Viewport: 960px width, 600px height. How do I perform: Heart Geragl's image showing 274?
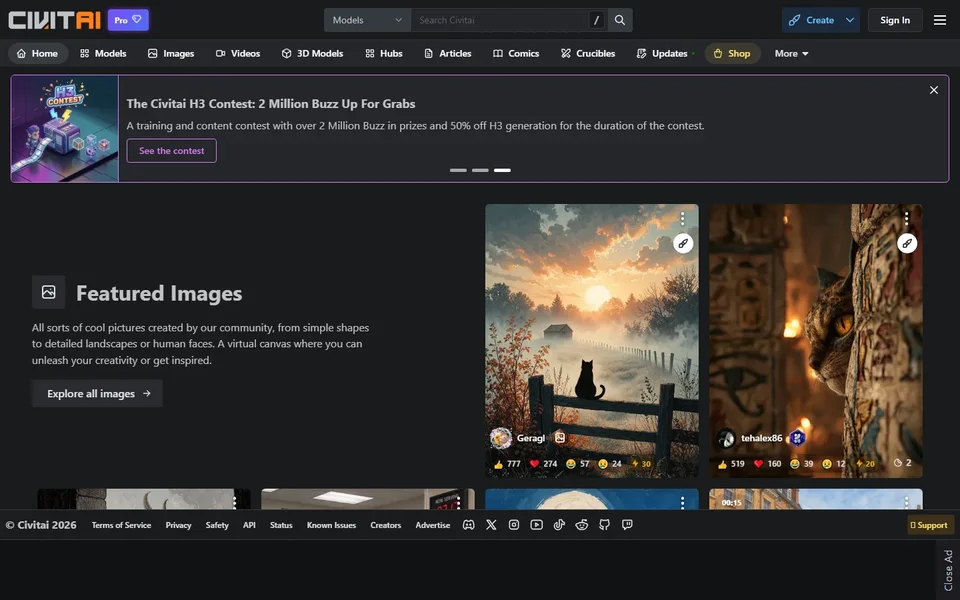[543, 463]
